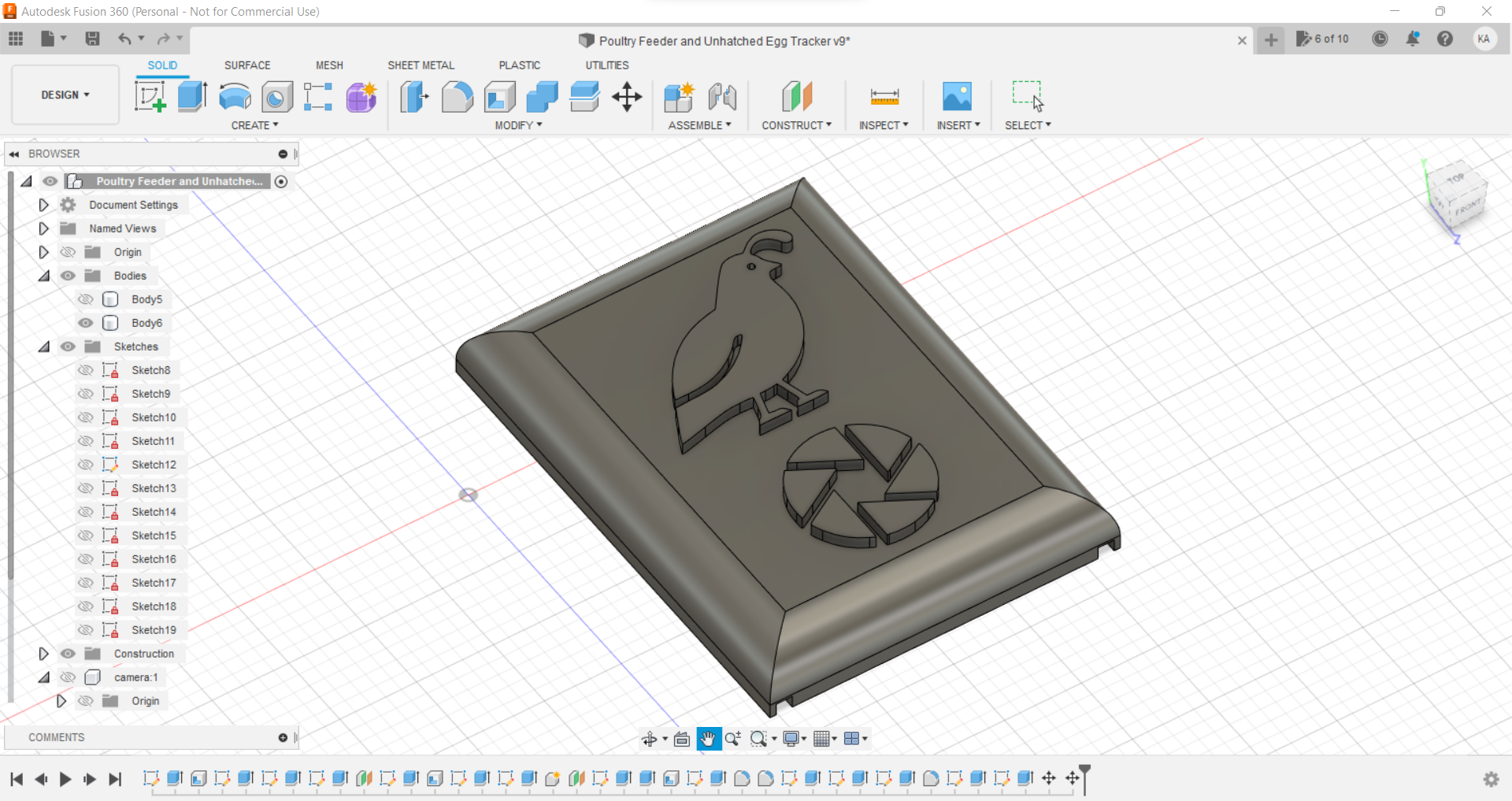Show the hidden Body5 body
The image size is (1512, 801).
tap(86, 299)
